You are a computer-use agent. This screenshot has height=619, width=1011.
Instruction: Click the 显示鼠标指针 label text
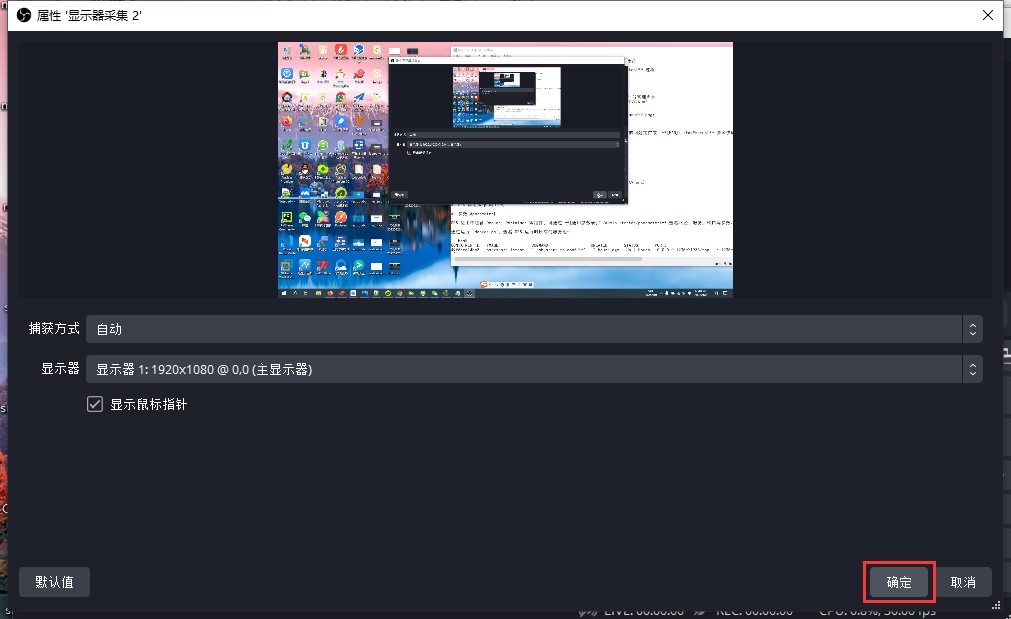148,405
